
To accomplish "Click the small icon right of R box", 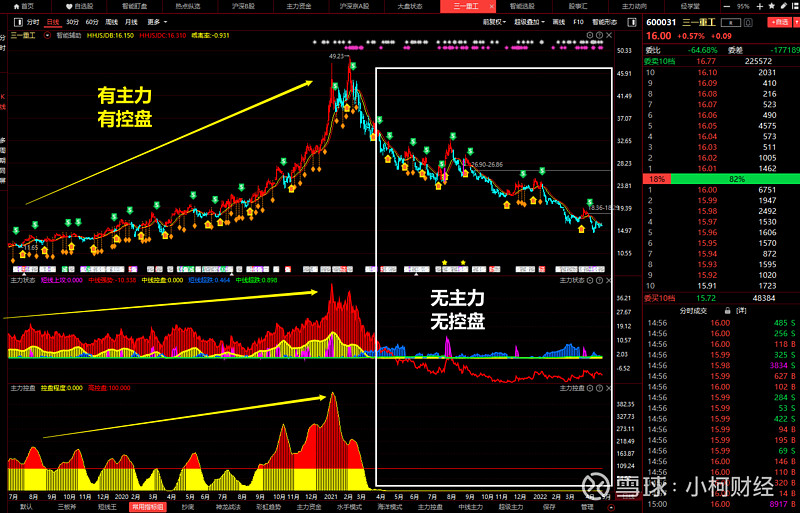I will [x=748, y=22].
